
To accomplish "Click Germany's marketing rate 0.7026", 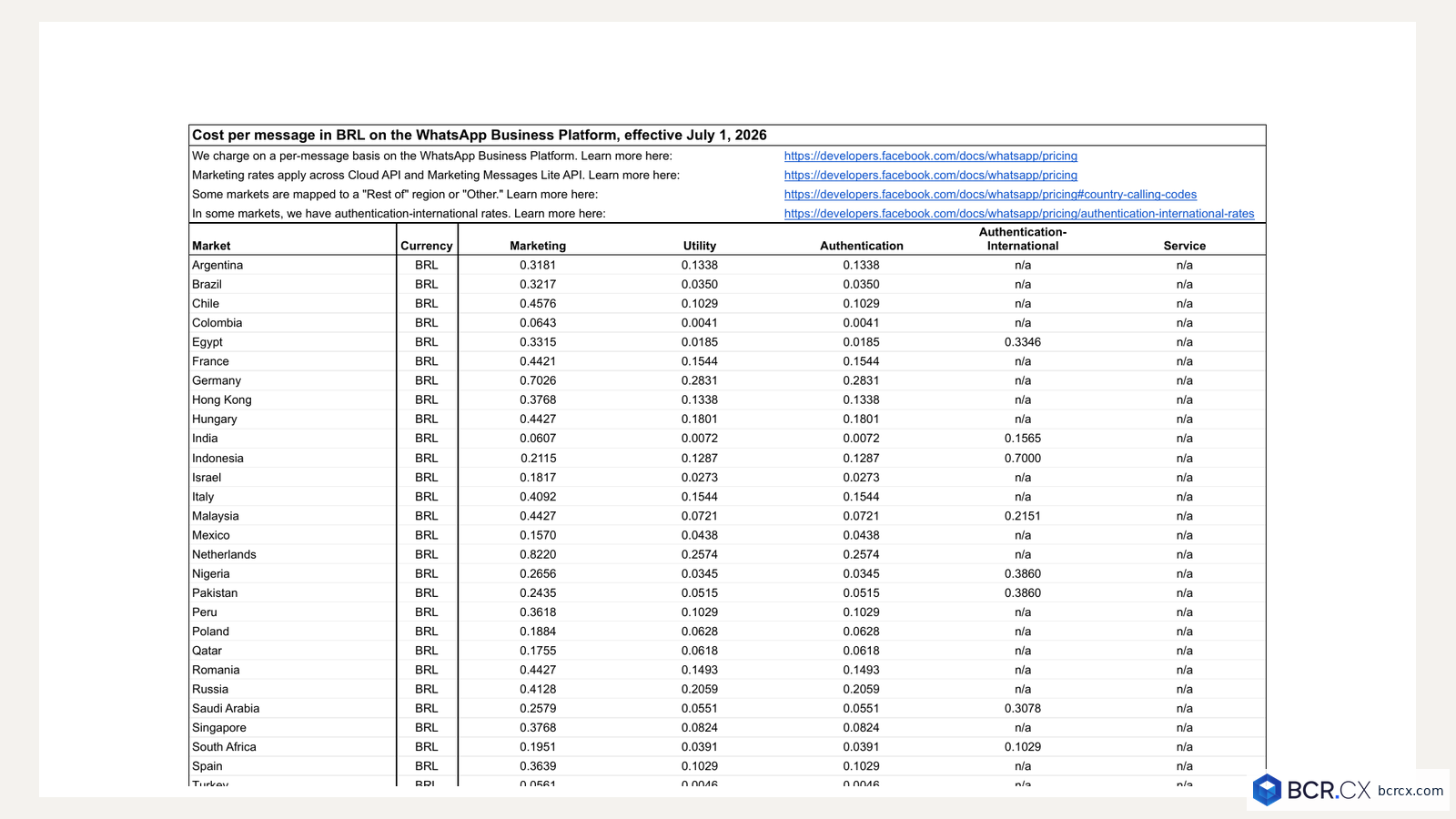I will point(538,380).
